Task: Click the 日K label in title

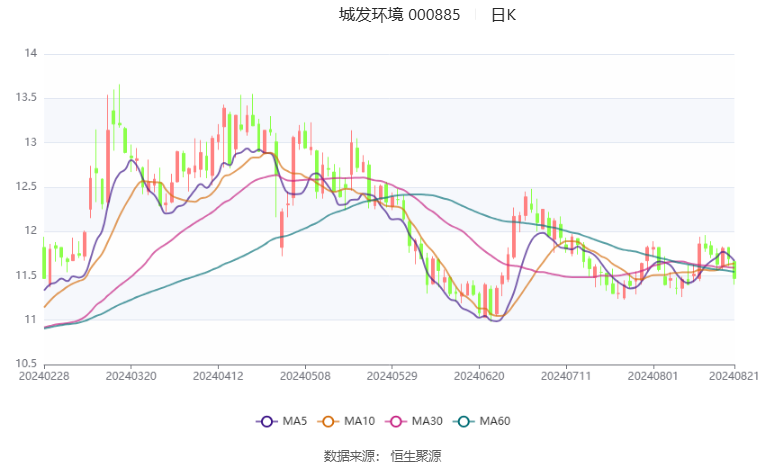Action: (x=503, y=15)
